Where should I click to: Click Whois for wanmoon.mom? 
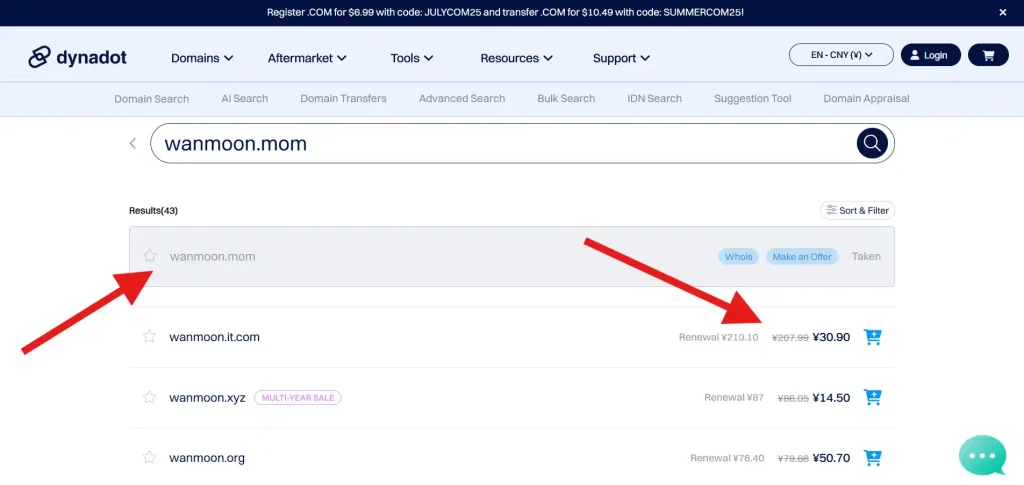pyautogui.click(x=739, y=257)
